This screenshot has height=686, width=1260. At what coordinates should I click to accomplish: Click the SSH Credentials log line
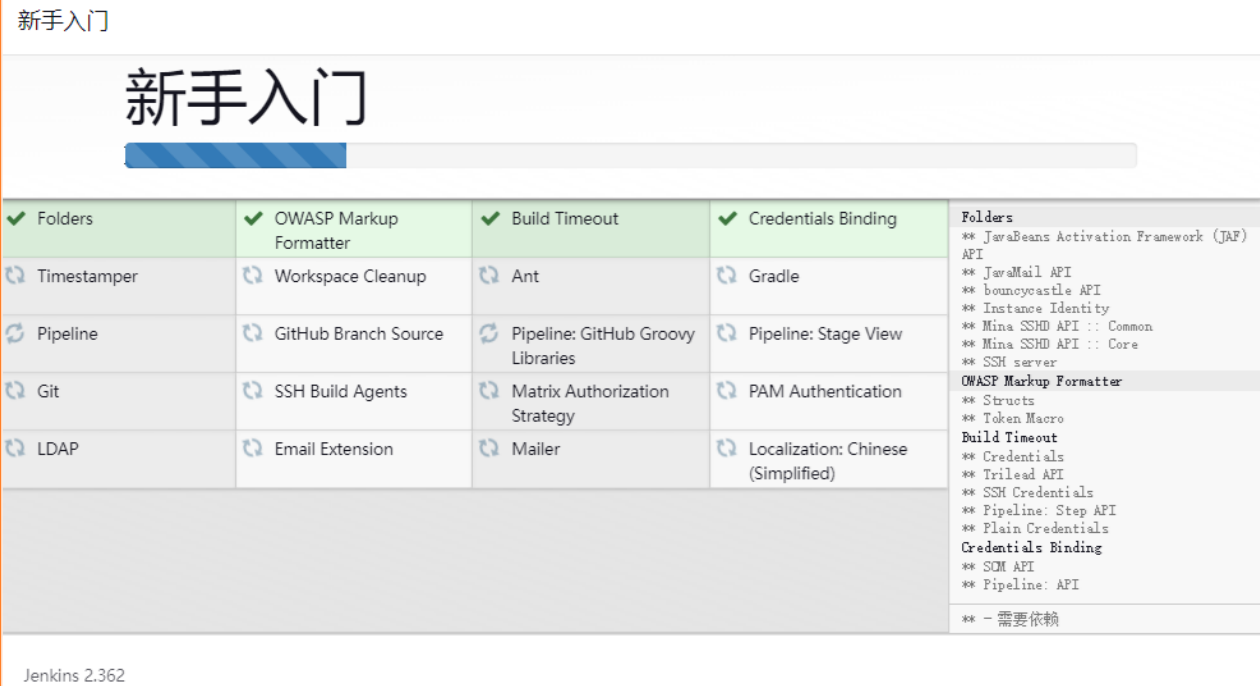(x=1028, y=492)
